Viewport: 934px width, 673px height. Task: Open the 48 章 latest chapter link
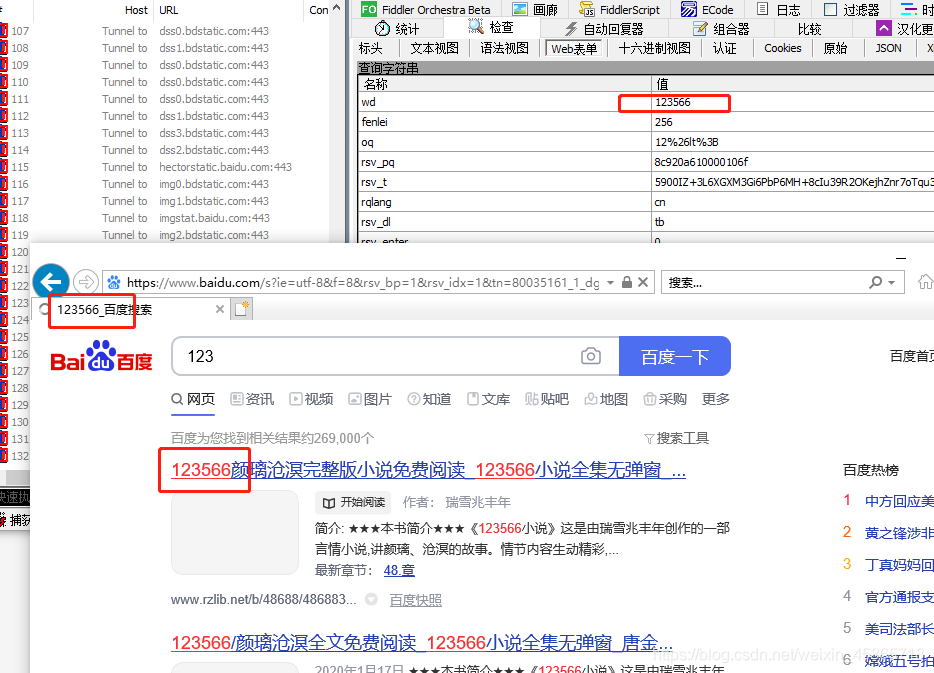[x=399, y=571]
